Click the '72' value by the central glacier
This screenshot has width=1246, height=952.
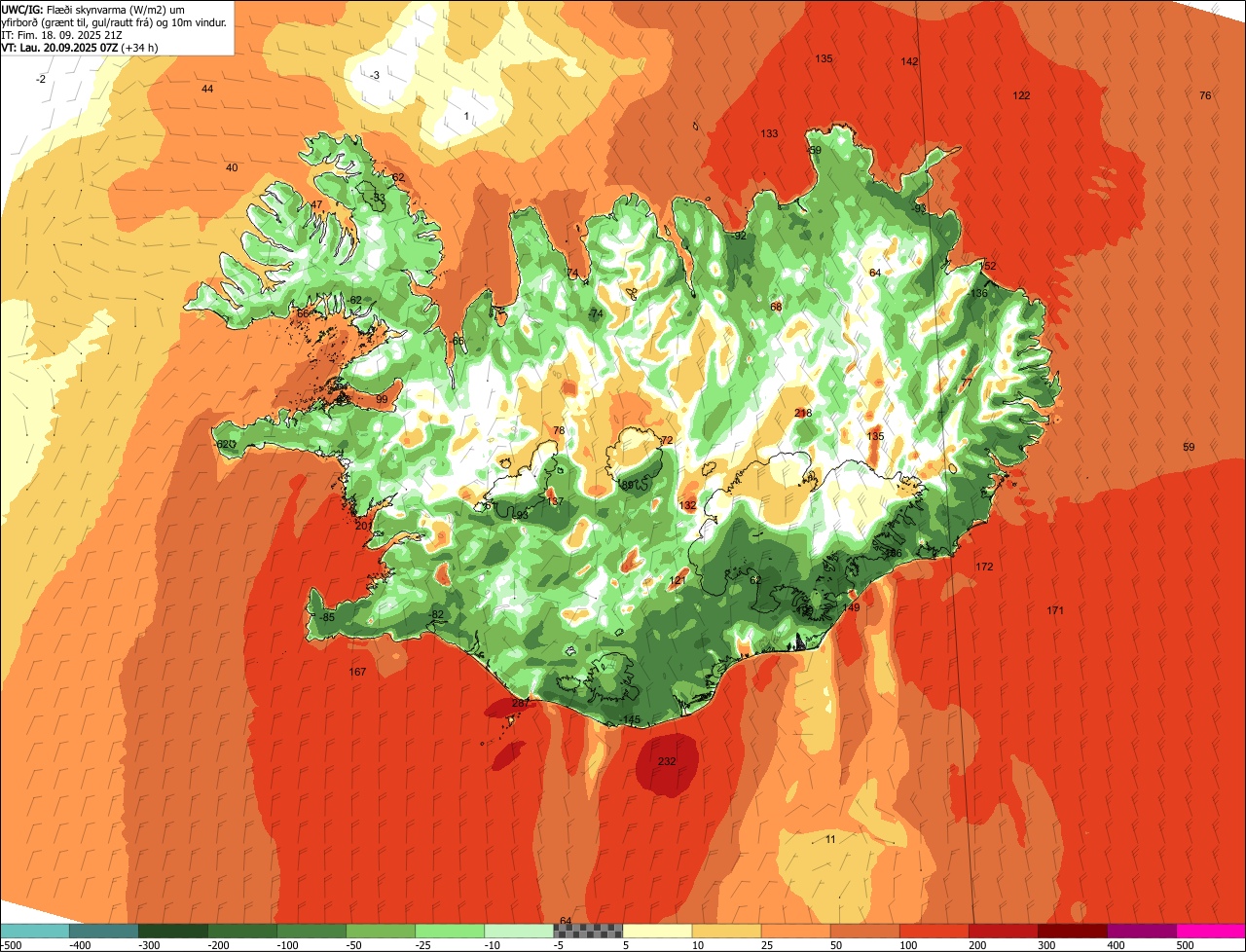pyautogui.click(x=667, y=440)
